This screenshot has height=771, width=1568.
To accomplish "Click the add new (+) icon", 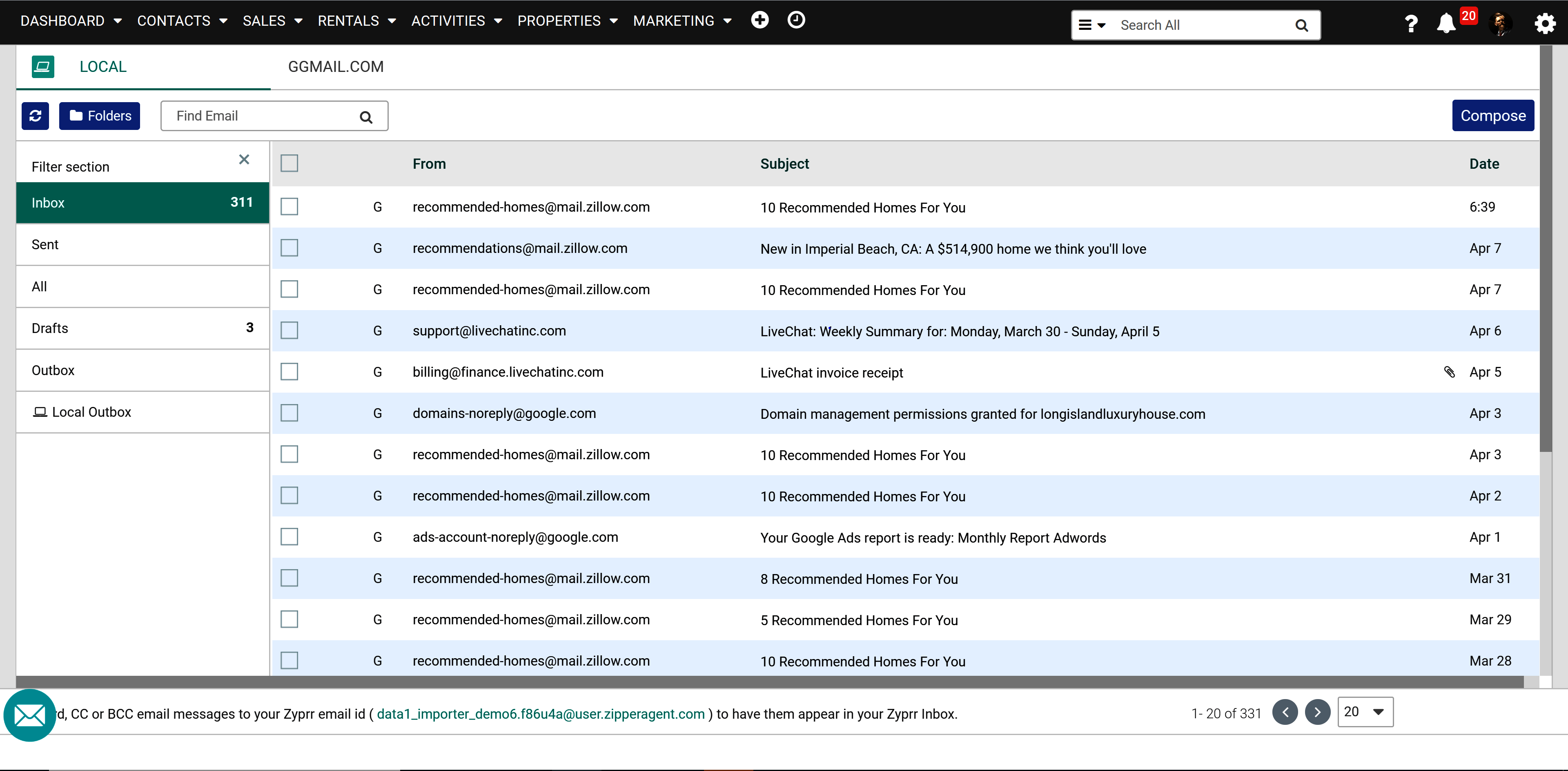I will [759, 20].
